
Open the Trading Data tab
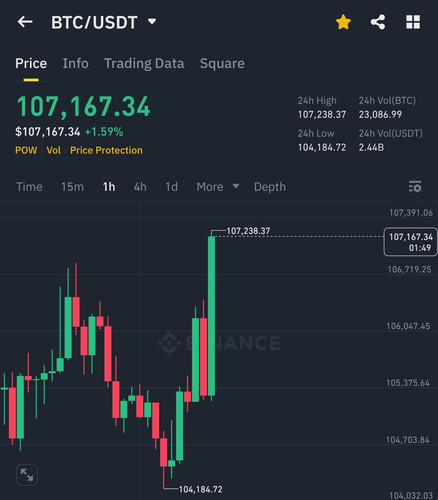pos(144,63)
